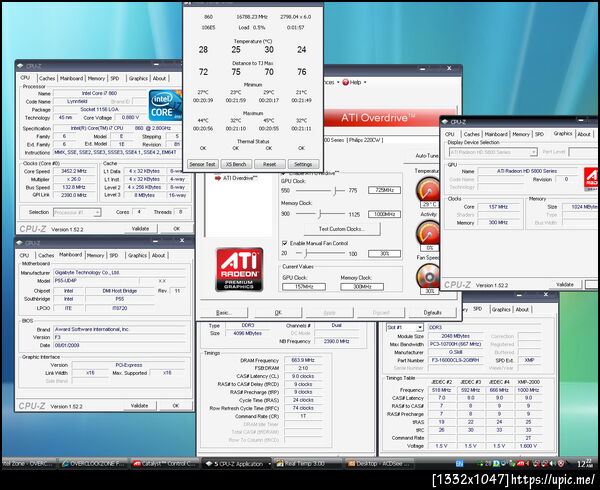Click Validate in the Radeon Graphics CPU-Z window
Screen dimensions: 600x490
click(565, 284)
